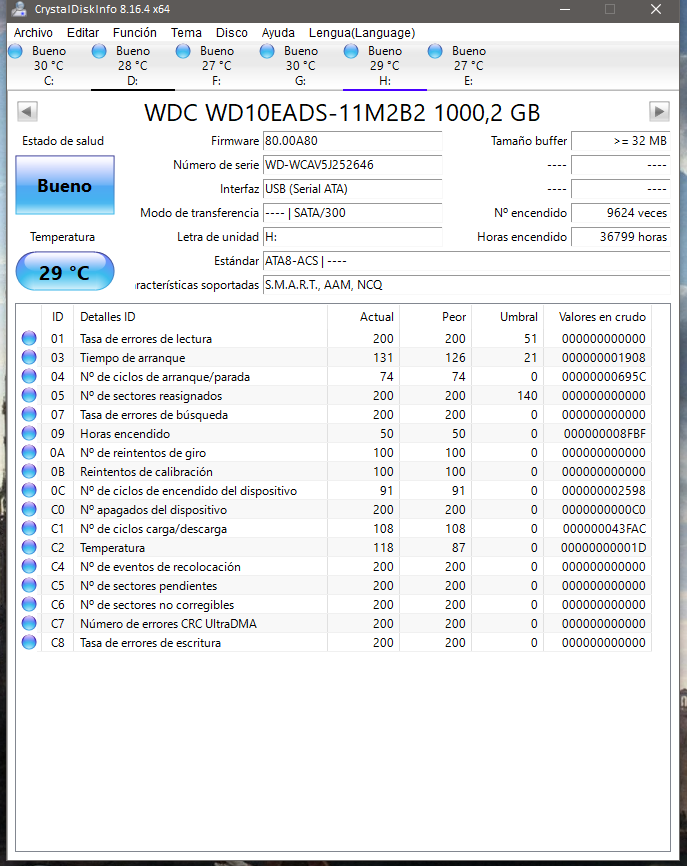Click the ID column header

coord(57,317)
